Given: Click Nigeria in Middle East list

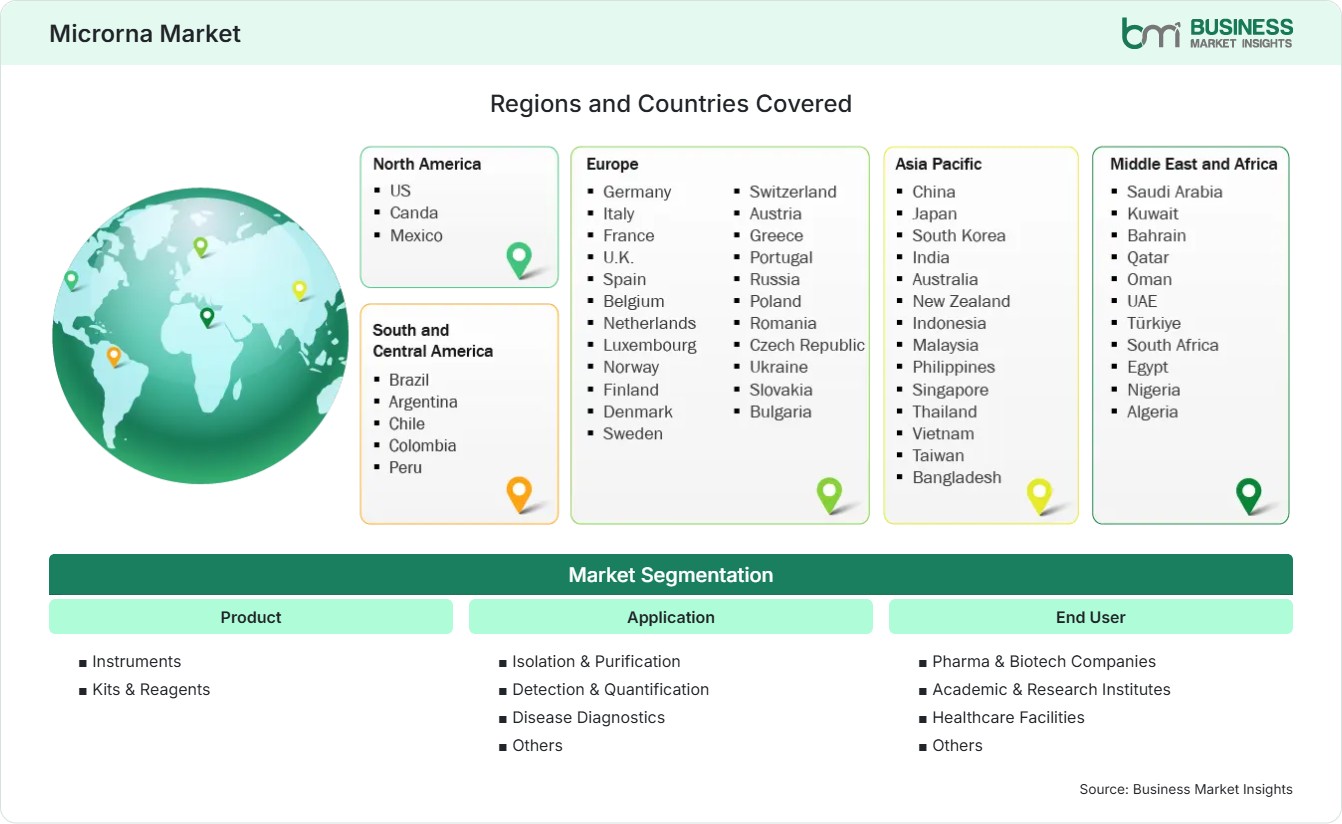Looking at the screenshot, I should [1154, 389].
